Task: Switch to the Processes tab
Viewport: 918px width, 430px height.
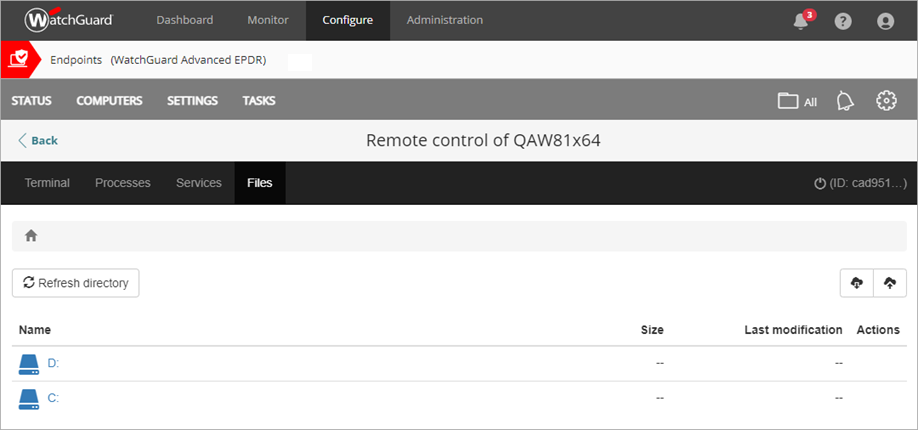Action: pos(122,183)
